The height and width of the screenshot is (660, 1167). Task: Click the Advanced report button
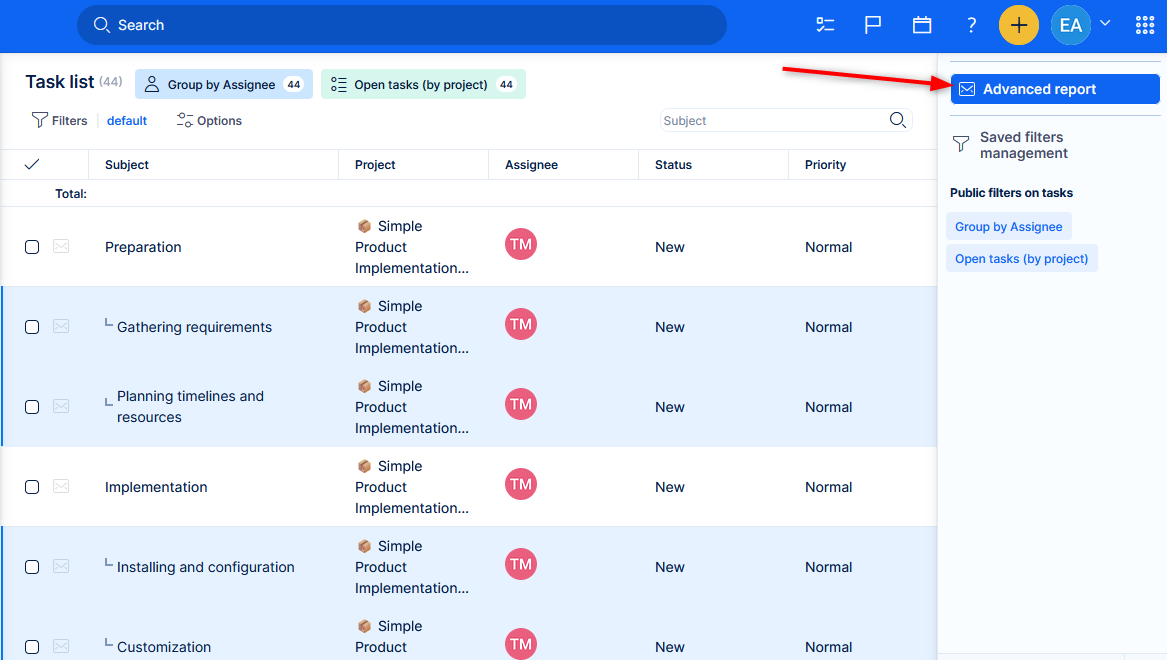[1055, 89]
